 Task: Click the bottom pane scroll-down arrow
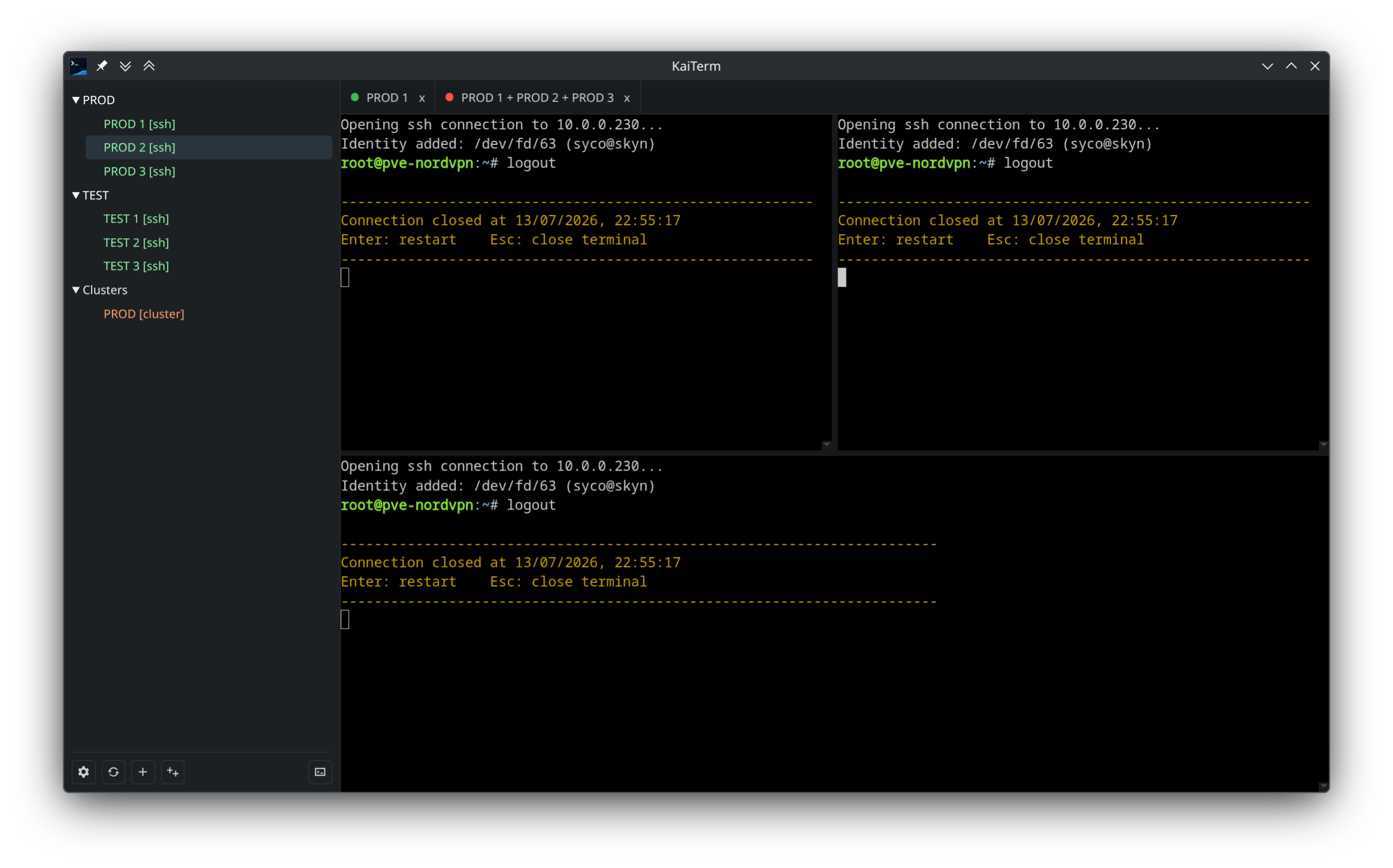click(x=1323, y=786)
